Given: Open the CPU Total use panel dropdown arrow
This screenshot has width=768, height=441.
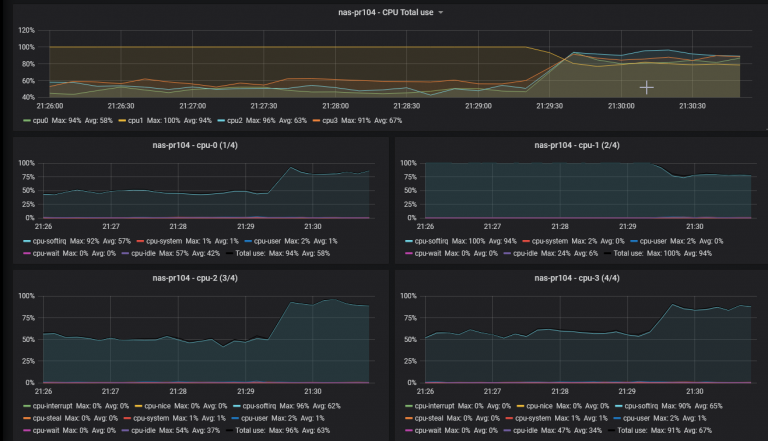Looking at the screenshot, I should tap(441, 13).
